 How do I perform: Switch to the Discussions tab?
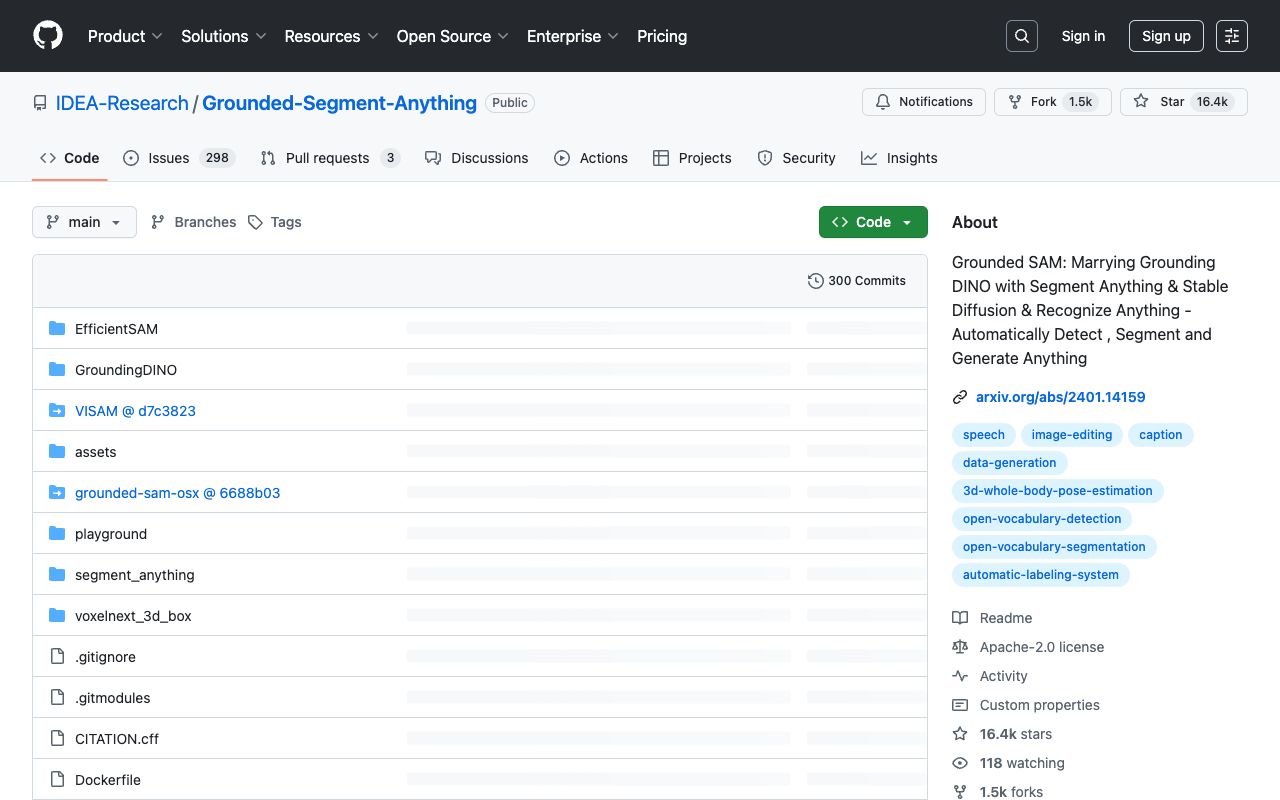(476, 158)
